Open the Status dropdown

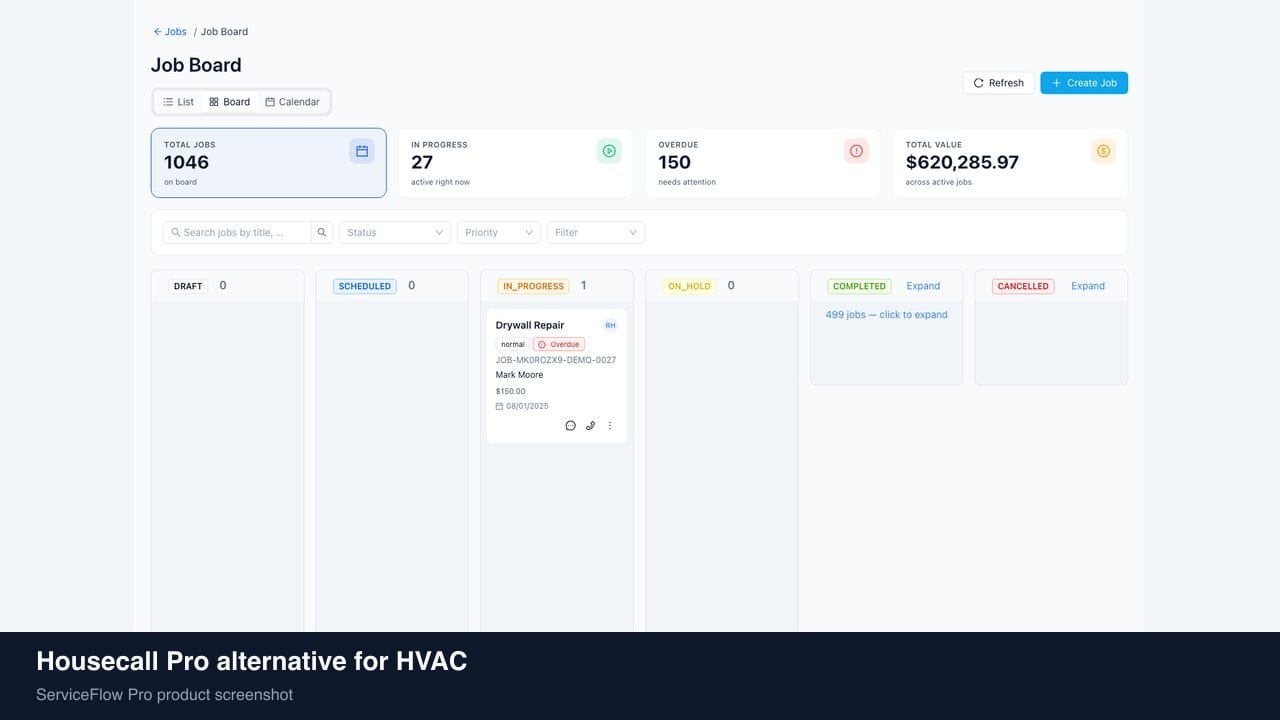[x=395, y=233]
